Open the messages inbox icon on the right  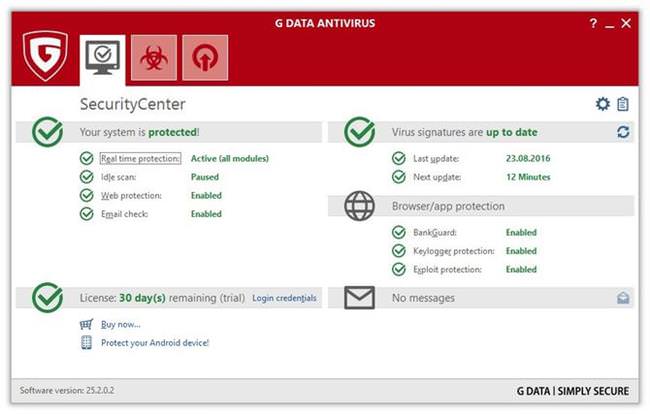point(623,298)
